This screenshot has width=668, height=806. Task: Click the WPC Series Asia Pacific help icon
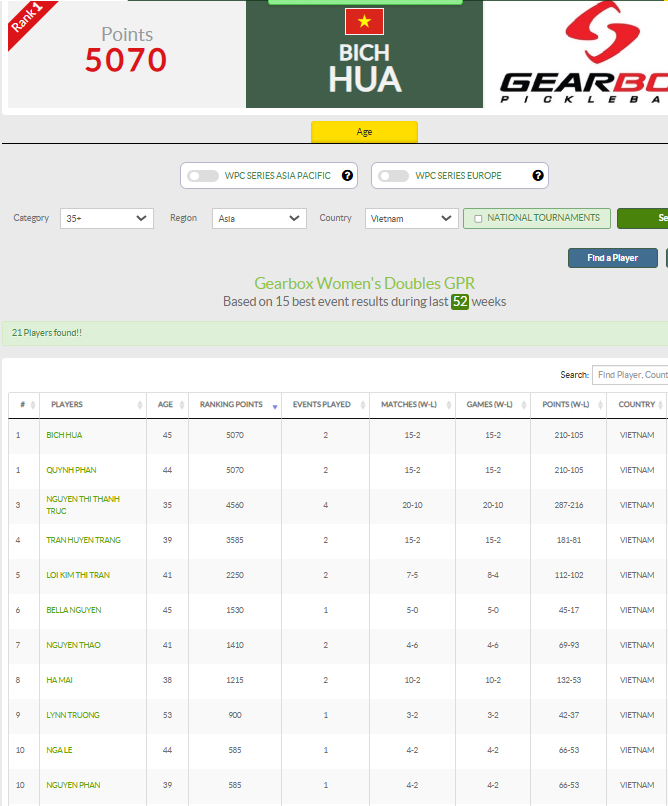(347, 176)
